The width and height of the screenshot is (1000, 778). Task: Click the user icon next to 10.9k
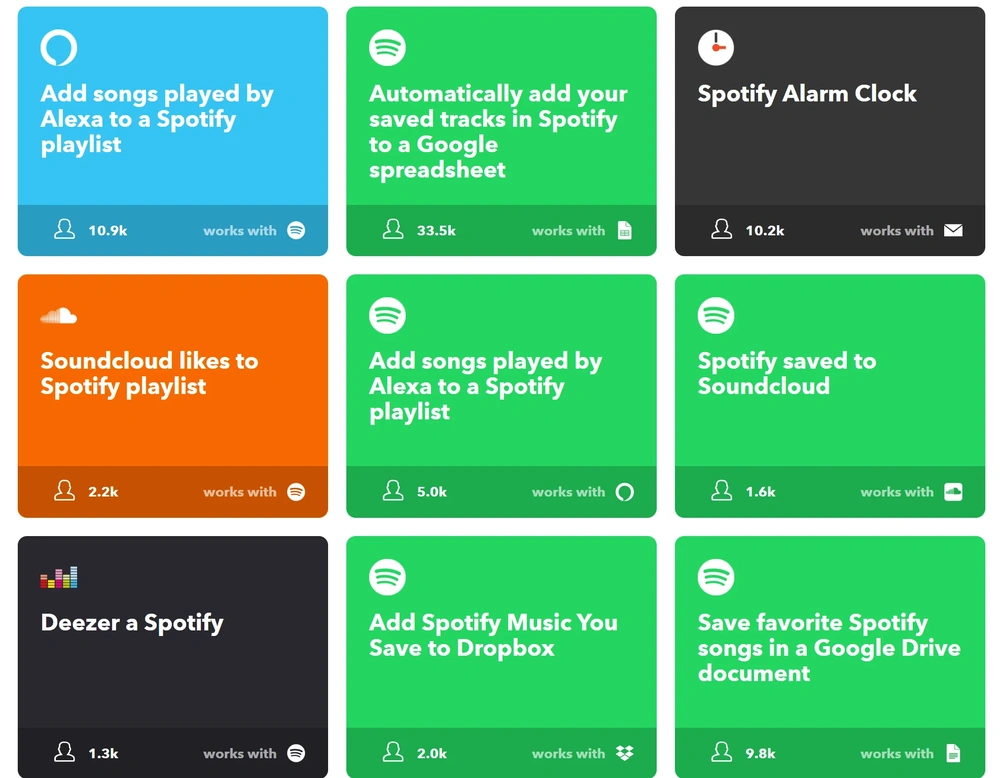click(64, 230)
